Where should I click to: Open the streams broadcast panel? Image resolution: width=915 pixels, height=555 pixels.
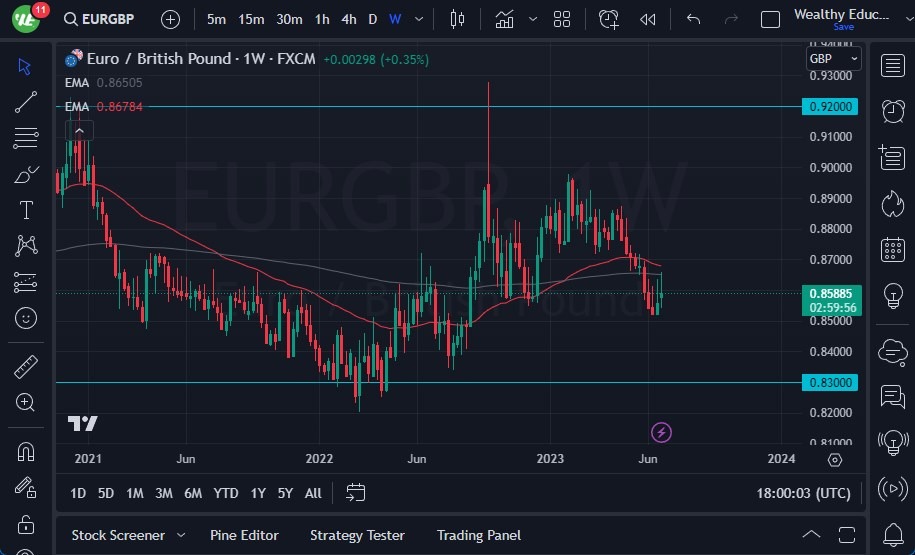[893, 489]
